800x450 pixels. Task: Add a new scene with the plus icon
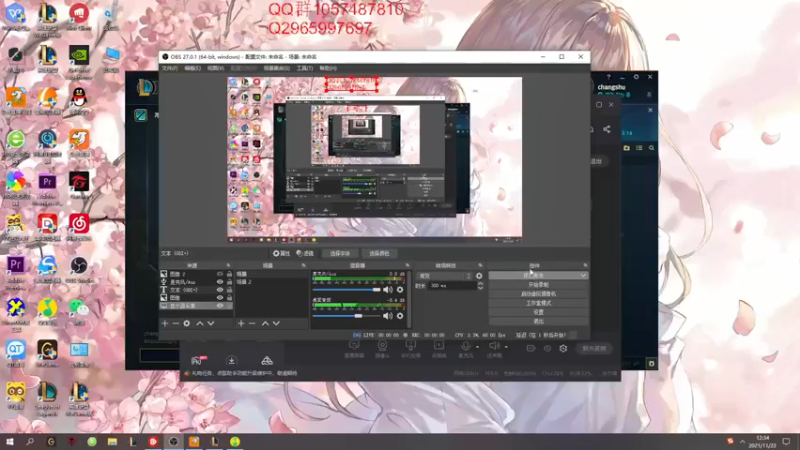tap(241, 323)
